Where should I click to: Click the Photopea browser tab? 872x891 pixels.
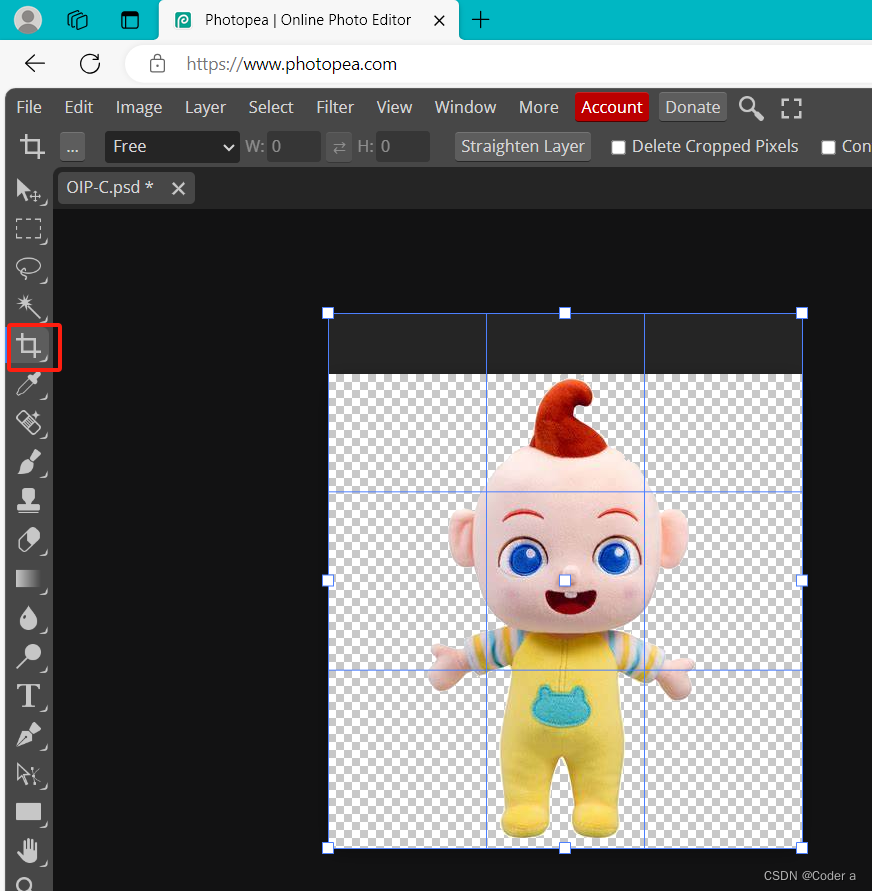[308, 20]
